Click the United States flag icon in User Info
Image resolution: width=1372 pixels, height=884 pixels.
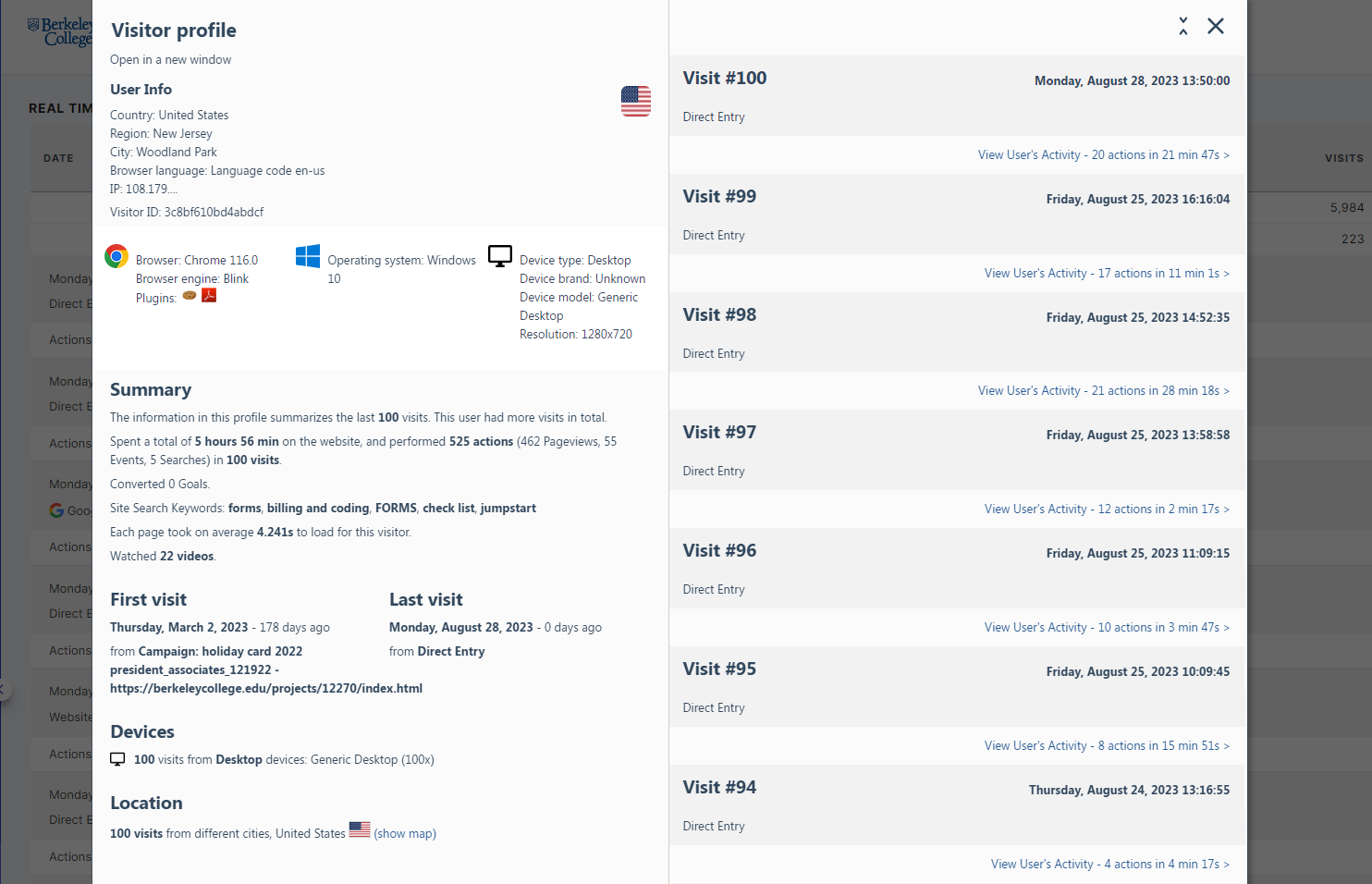click(x=635, y=101)
